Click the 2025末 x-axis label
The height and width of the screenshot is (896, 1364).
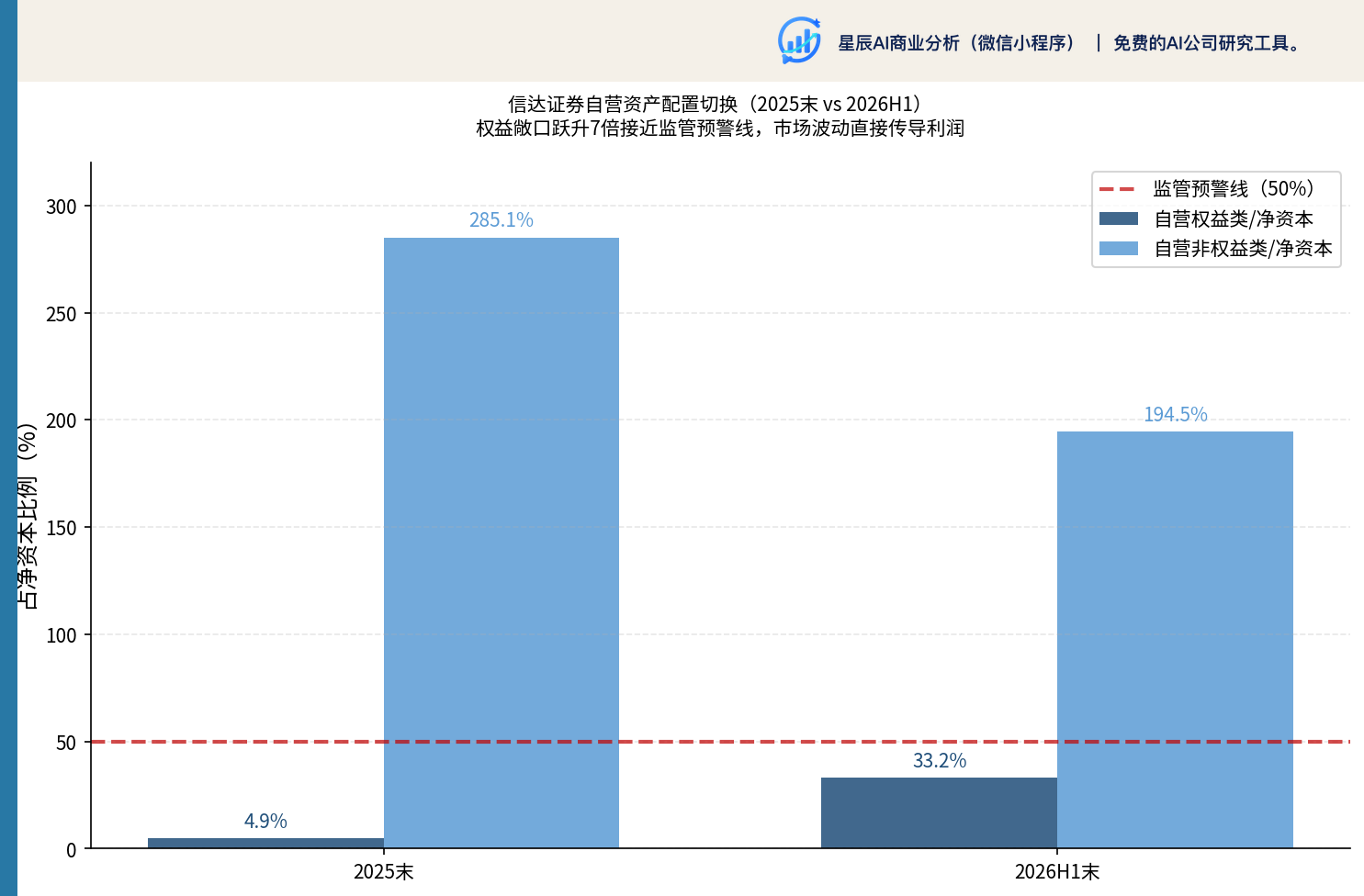click(x=384, y=871)
